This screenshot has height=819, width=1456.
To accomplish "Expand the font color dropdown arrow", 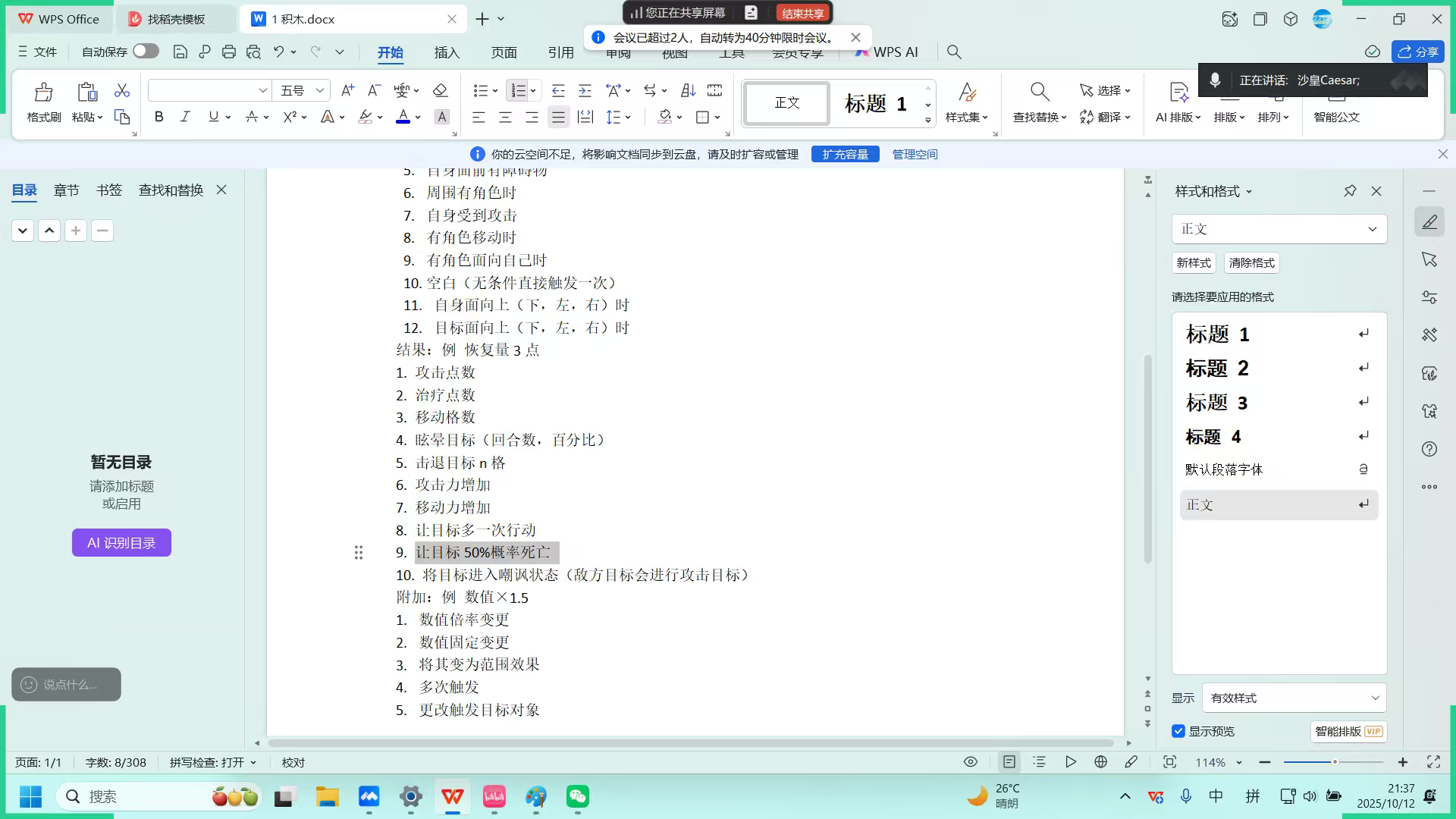I will pos(418,118).
